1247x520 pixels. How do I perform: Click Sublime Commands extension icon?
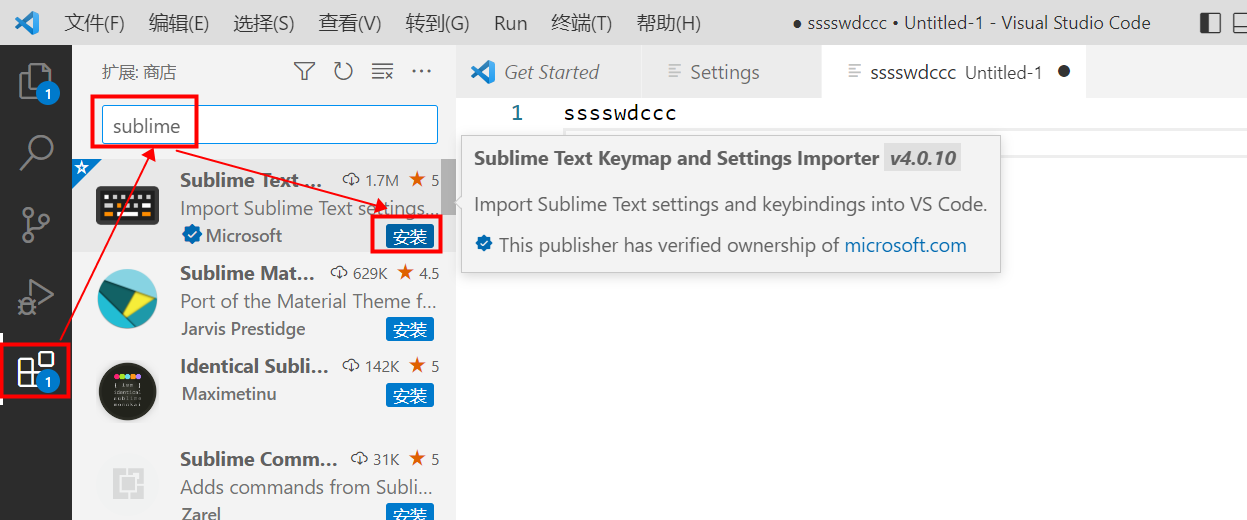click(x=127, y=484)
